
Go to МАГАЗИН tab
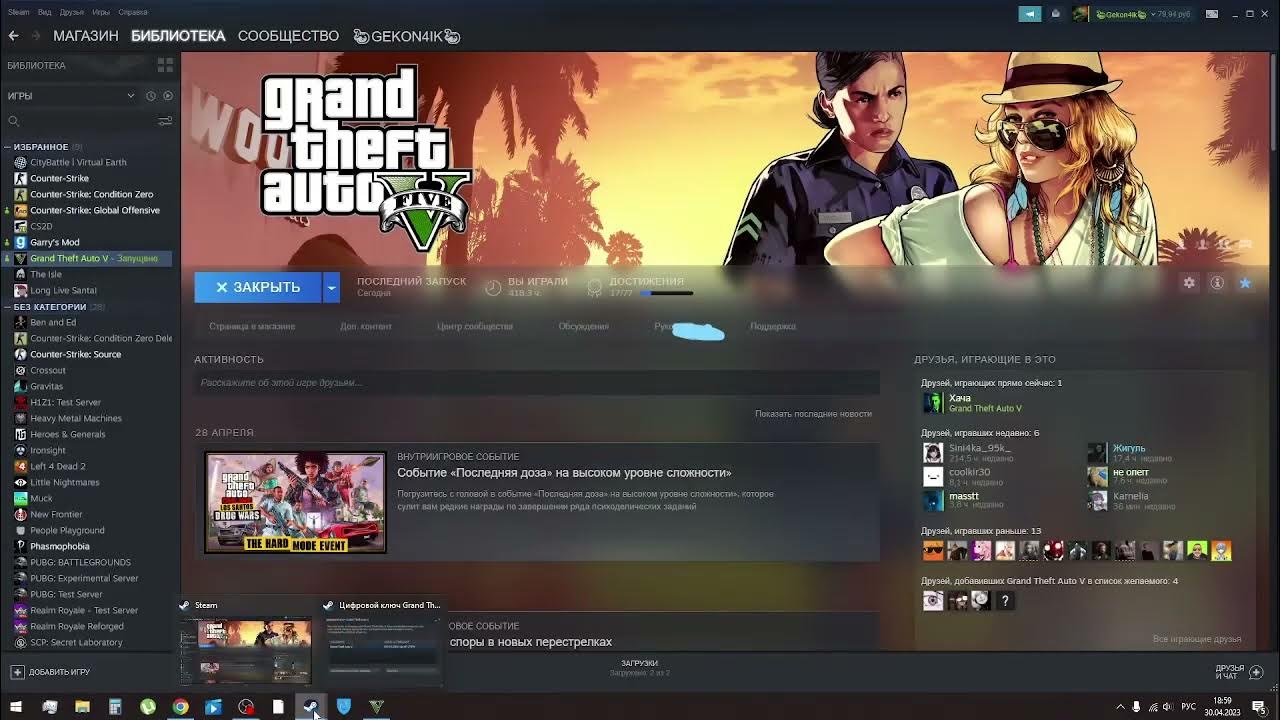(86, 36)
